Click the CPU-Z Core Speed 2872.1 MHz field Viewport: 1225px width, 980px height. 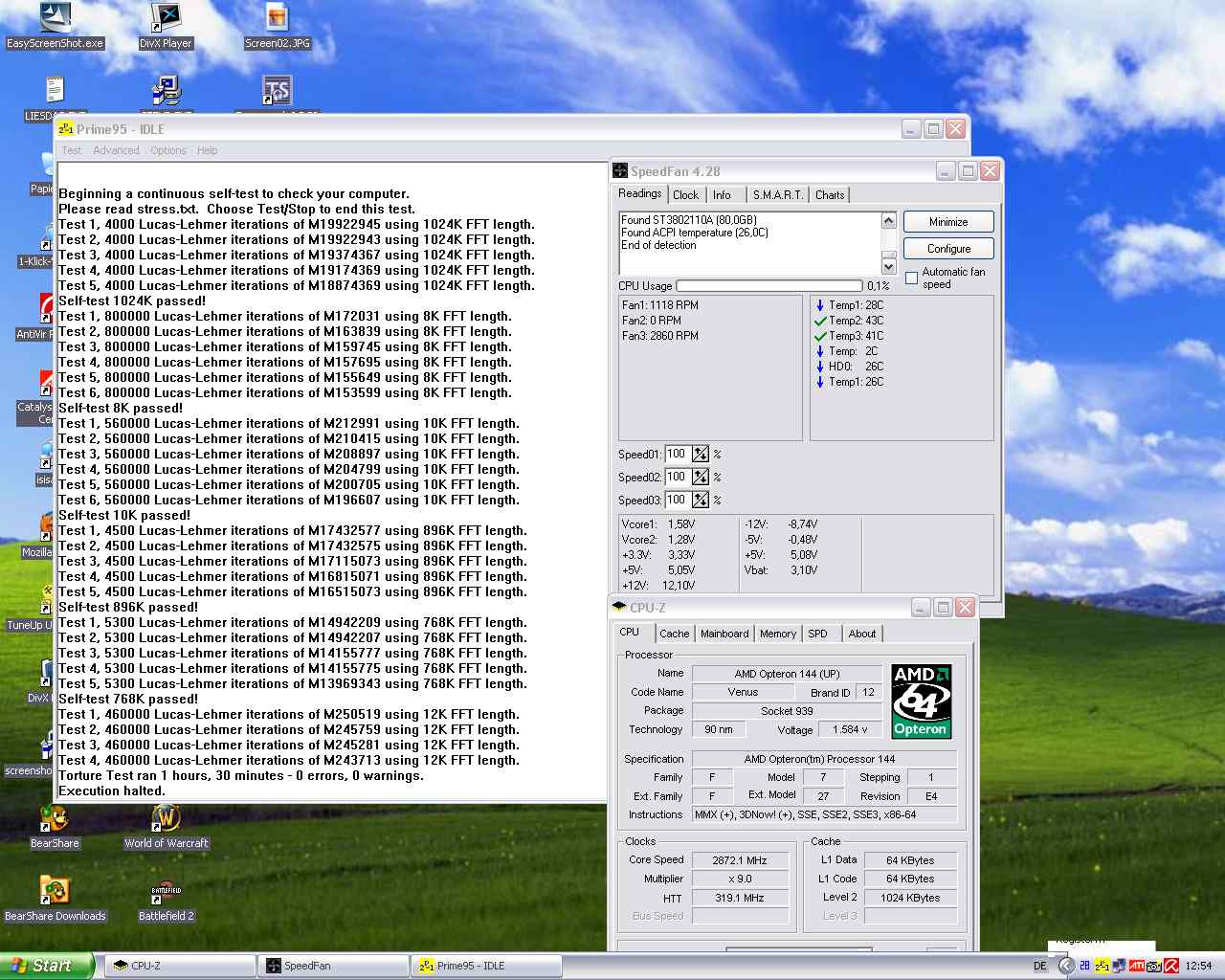pyautogui.click(x=740, y=860)
